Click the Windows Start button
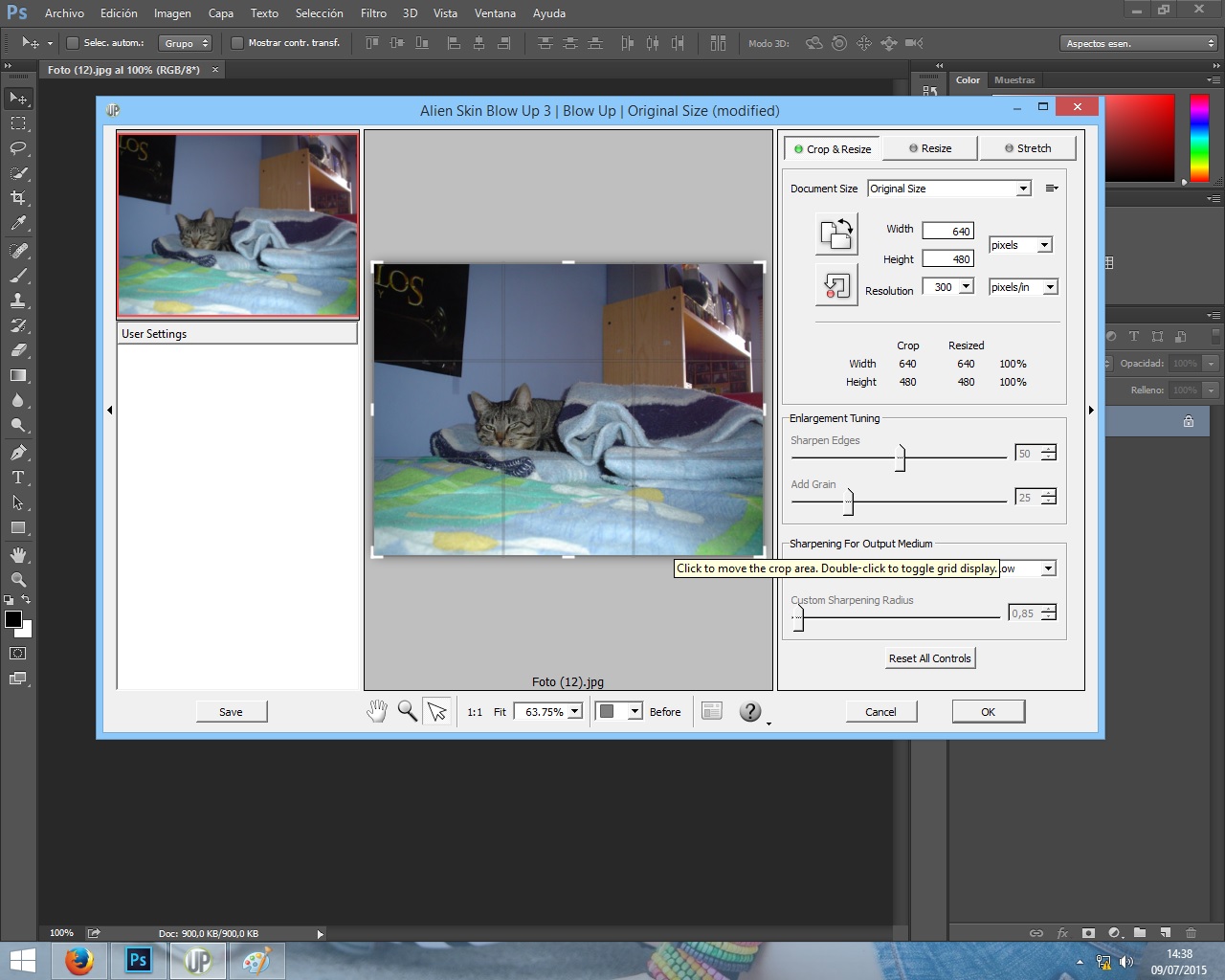 [23, 960]
